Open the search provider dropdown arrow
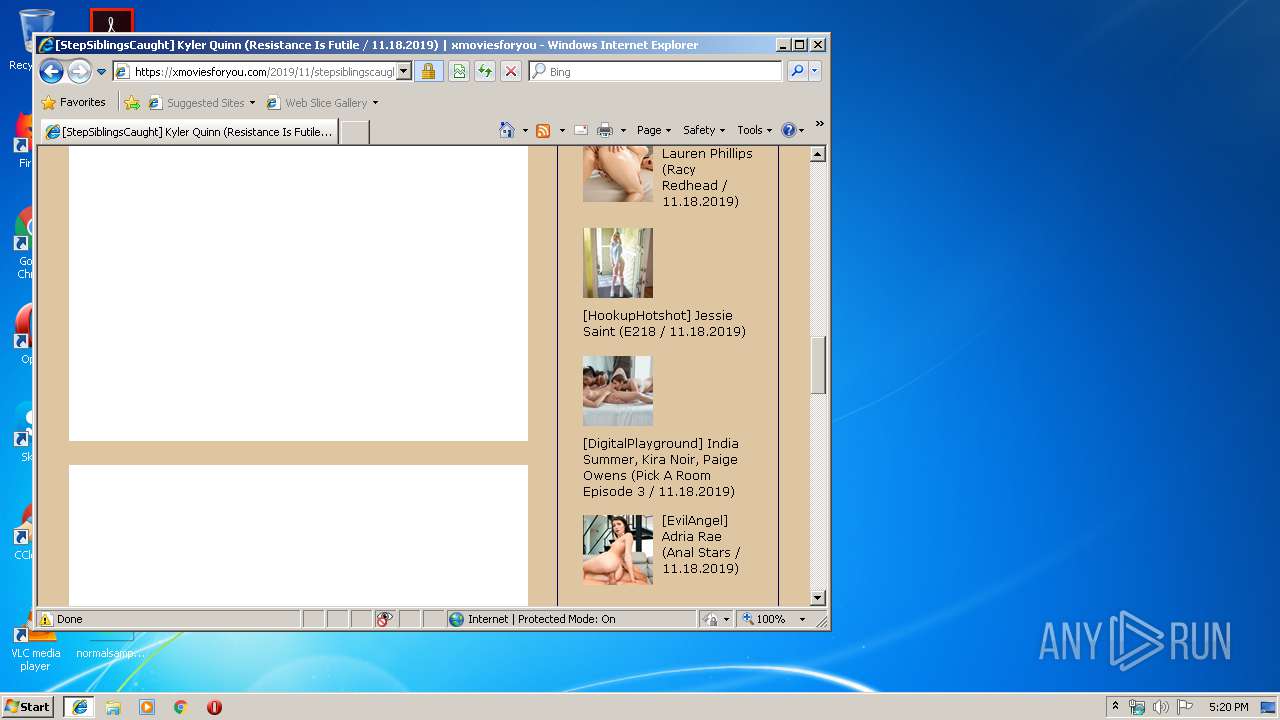This screenshot has width=1280, height=720. pyautogui.click(x=815, y=72)
